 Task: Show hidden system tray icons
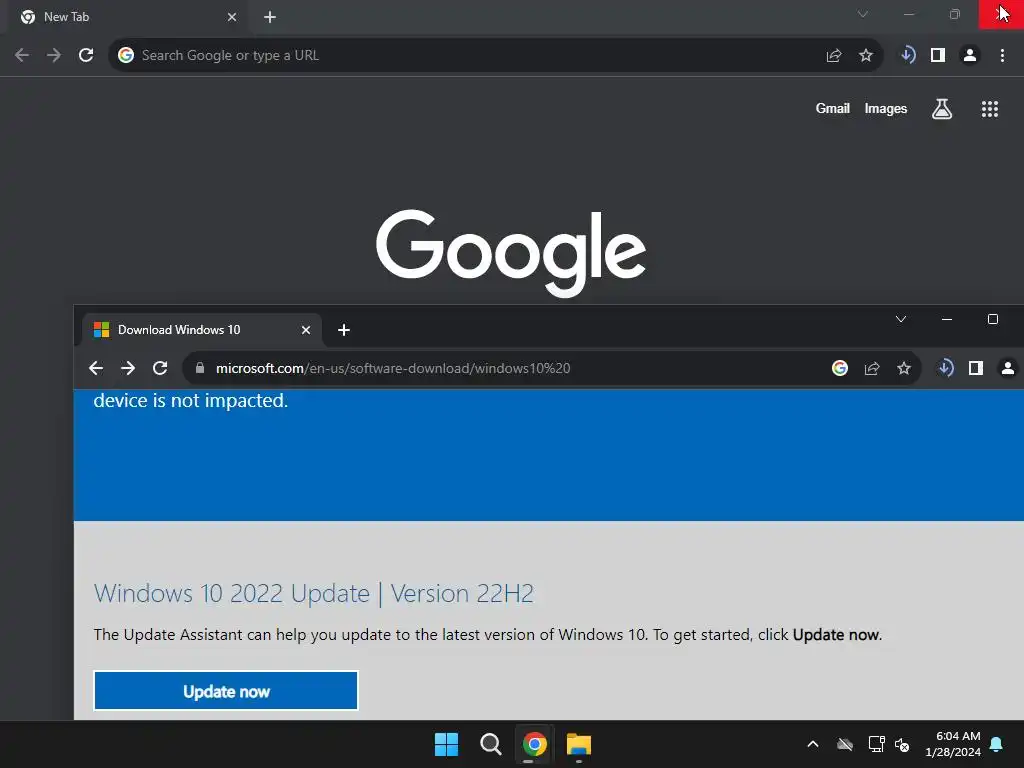[x=812, y=744]
